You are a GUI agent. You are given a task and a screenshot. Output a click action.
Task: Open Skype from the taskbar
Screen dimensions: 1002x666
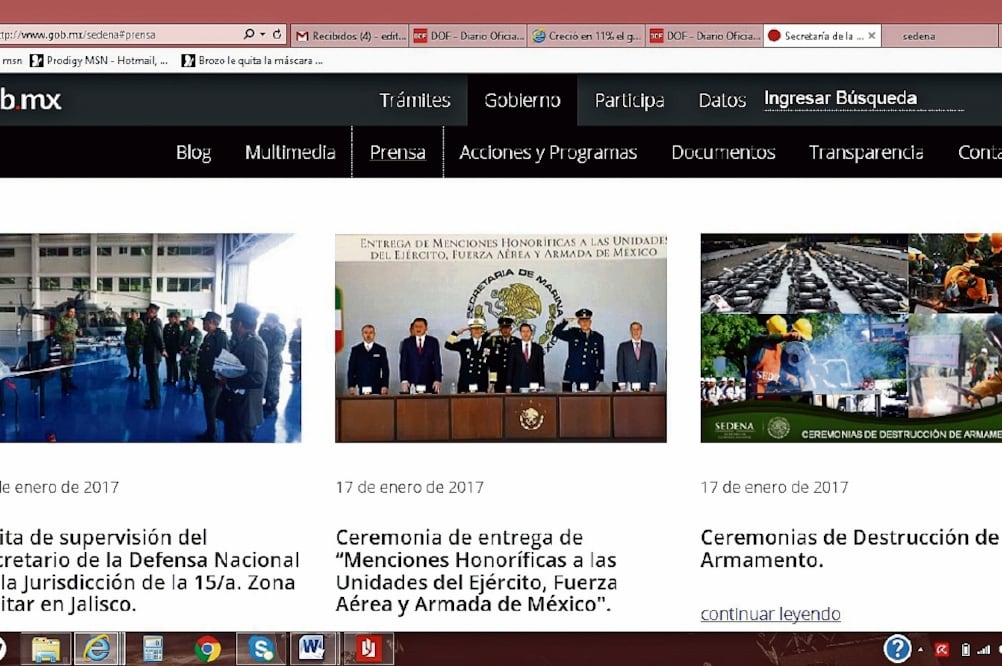point(260,648)
